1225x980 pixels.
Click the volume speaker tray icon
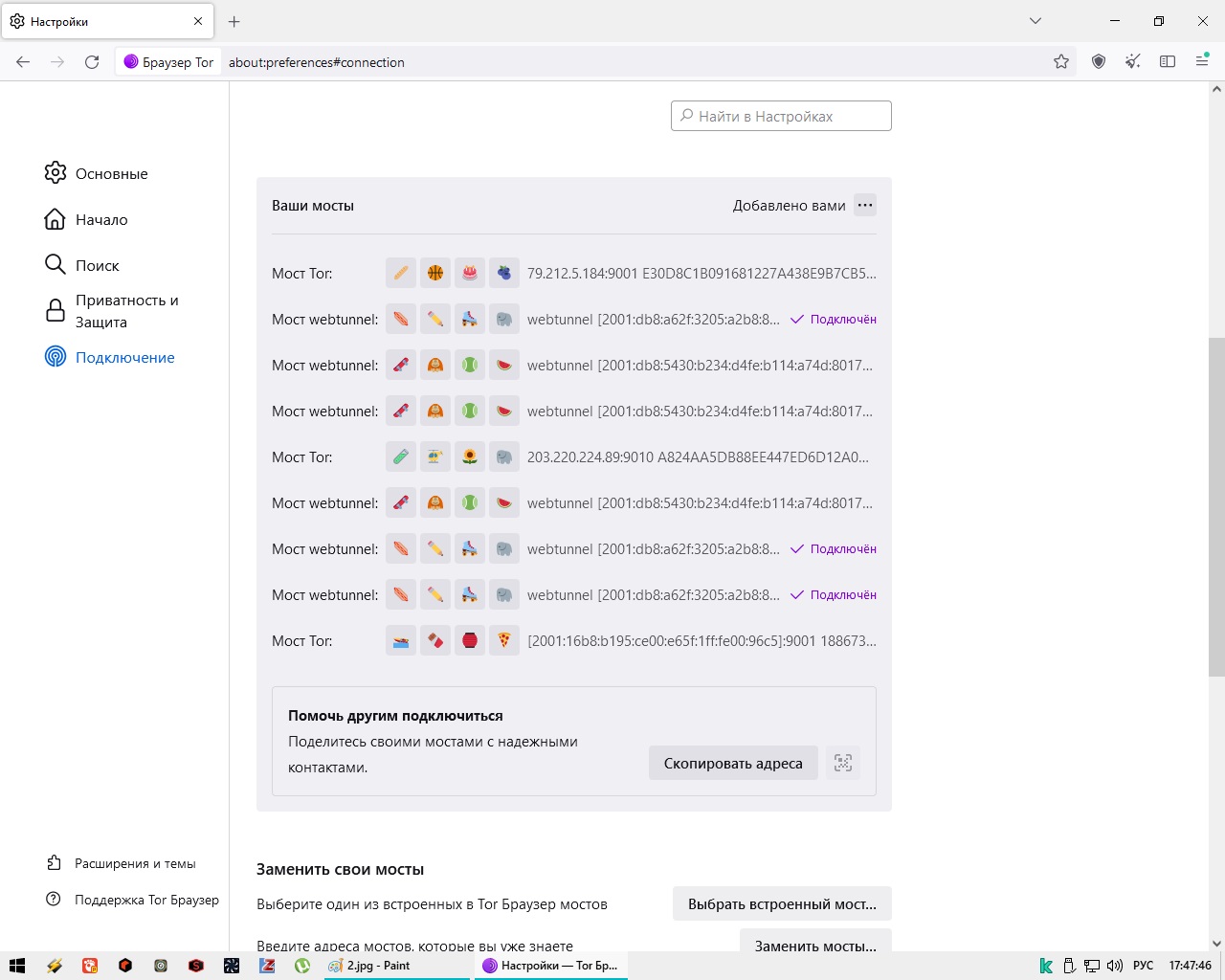[1115, 966]
